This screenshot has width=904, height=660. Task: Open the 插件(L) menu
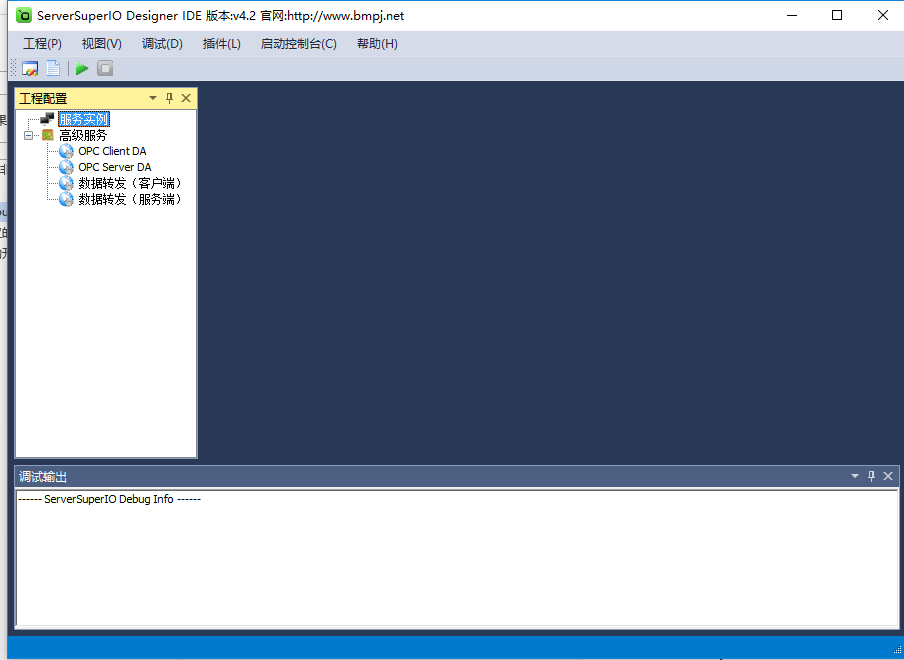pyautogui.click(x=221, y=44)
